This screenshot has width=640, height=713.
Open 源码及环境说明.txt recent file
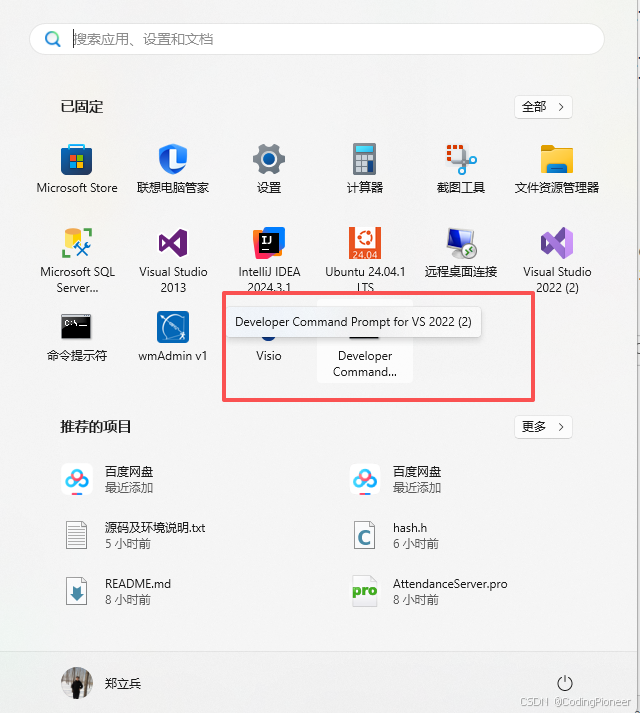134,535
